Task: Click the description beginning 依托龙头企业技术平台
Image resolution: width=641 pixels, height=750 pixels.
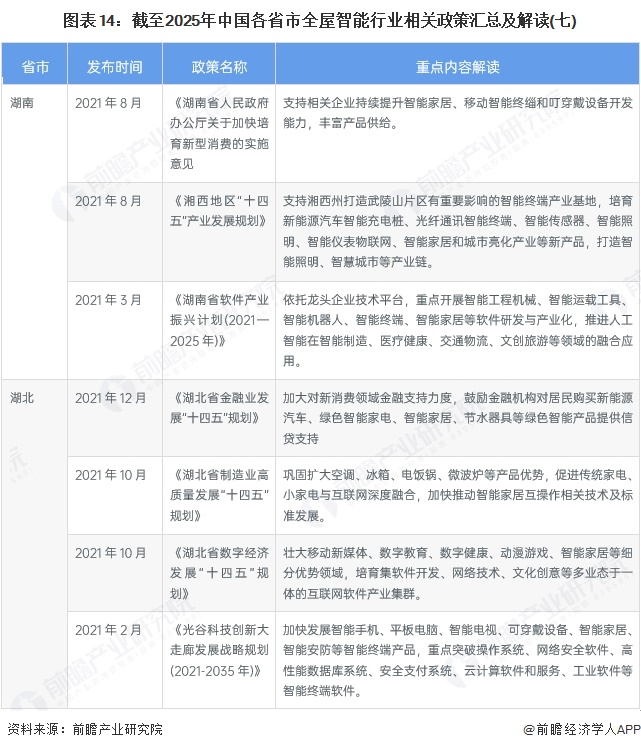Action: tap(457, 329)
